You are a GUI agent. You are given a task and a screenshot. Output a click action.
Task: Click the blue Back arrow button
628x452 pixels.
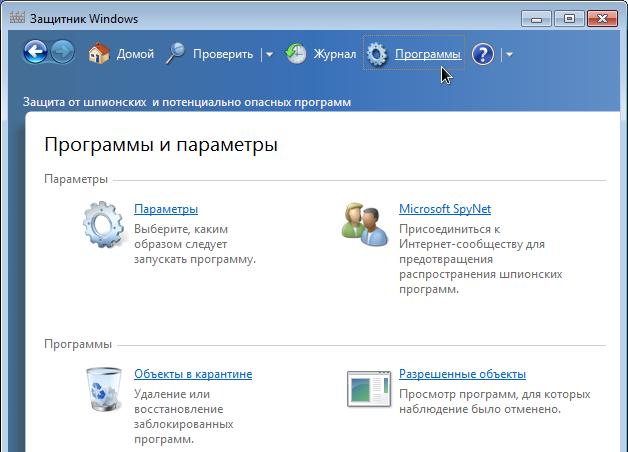[x=35, y=52]
